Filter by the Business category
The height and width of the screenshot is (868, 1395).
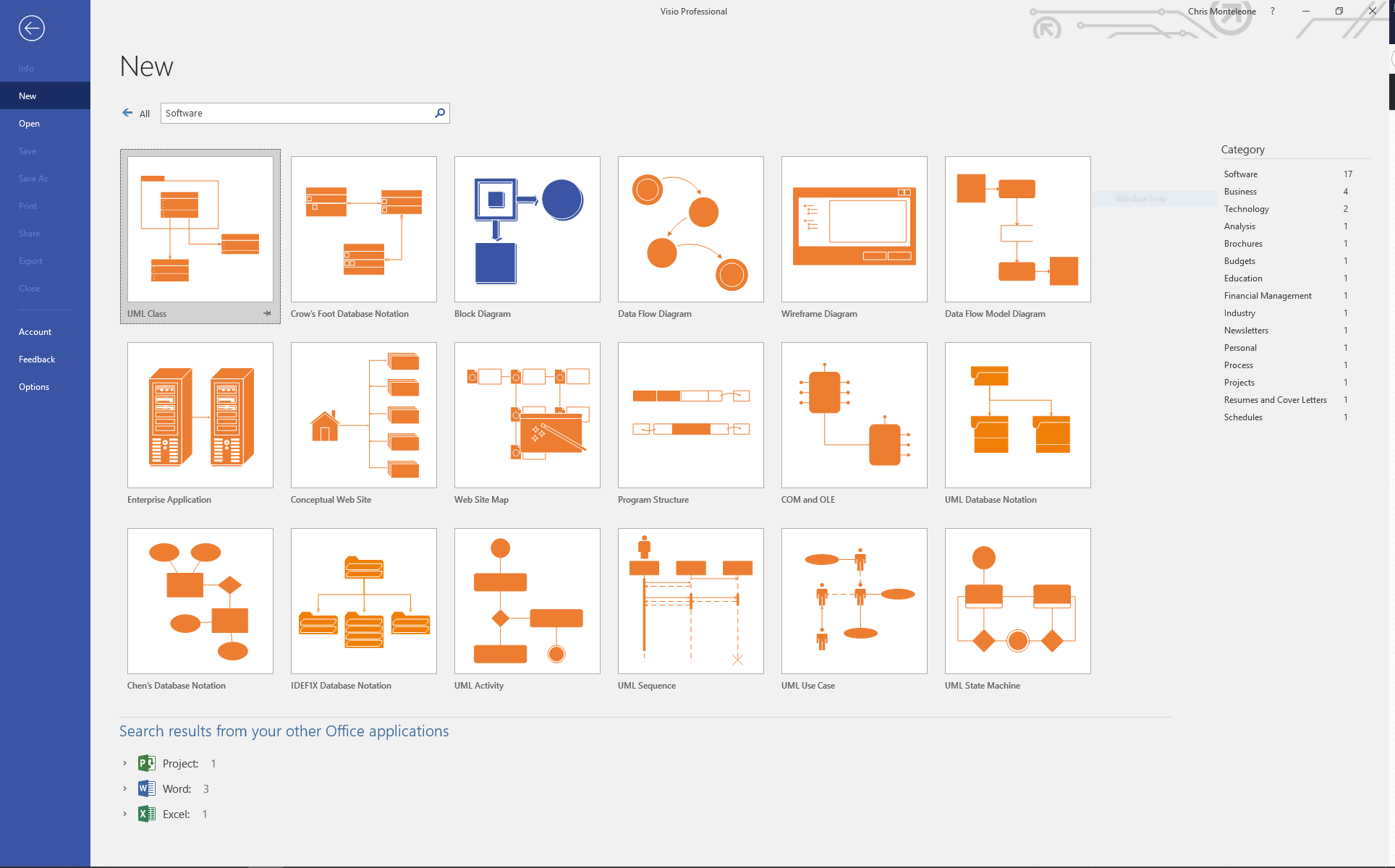tap(1240, 192)
